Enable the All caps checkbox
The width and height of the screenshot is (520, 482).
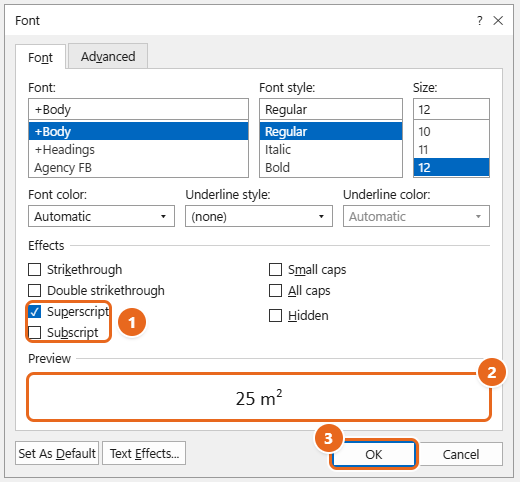click(x=275, y=291)
